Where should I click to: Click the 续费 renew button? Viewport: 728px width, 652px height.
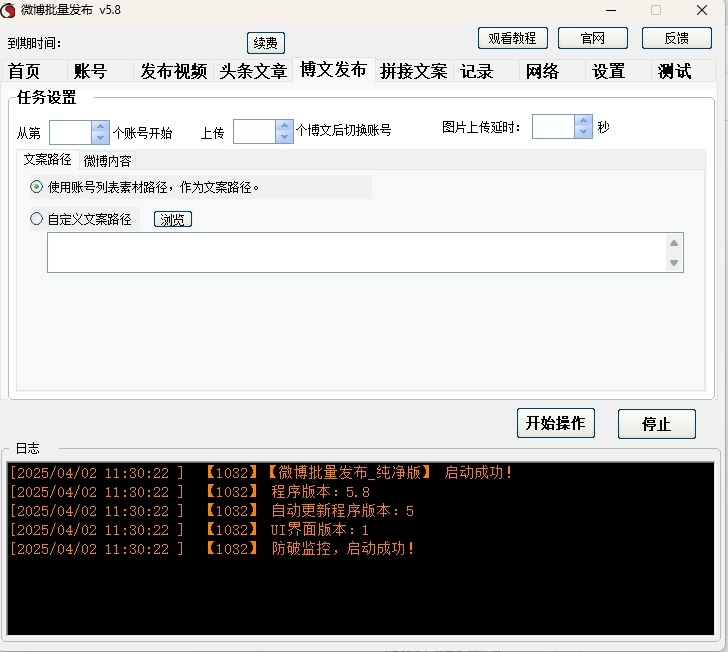[x=266, y=43]
